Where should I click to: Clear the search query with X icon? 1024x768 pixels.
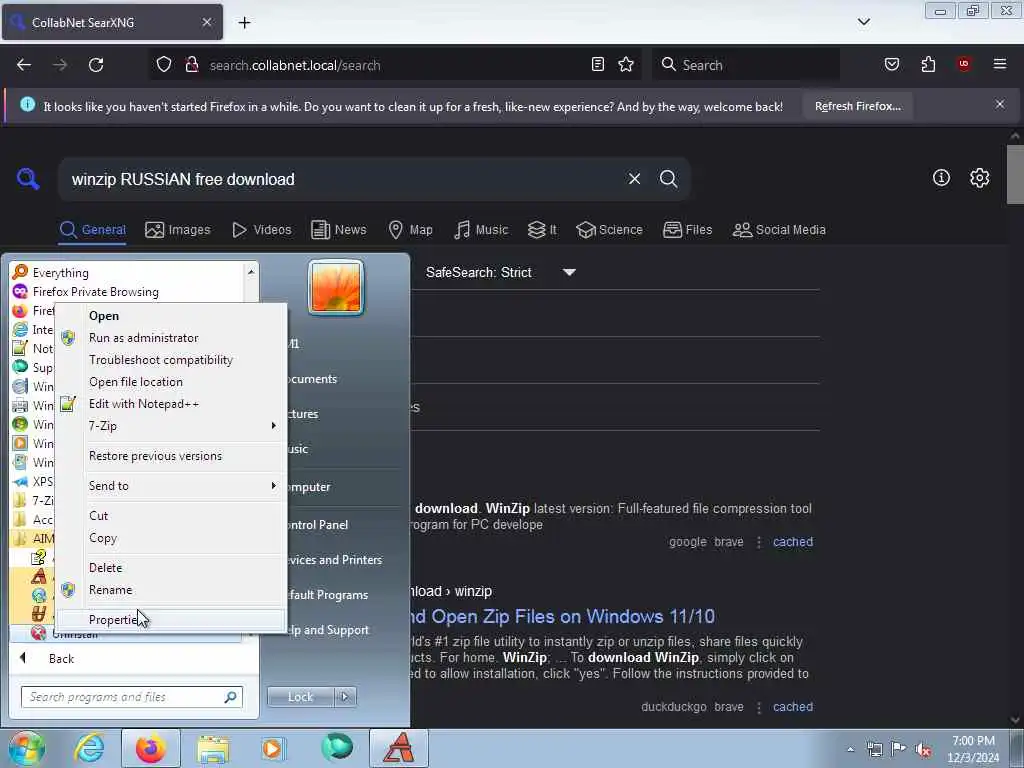click(x=634, y=179)
